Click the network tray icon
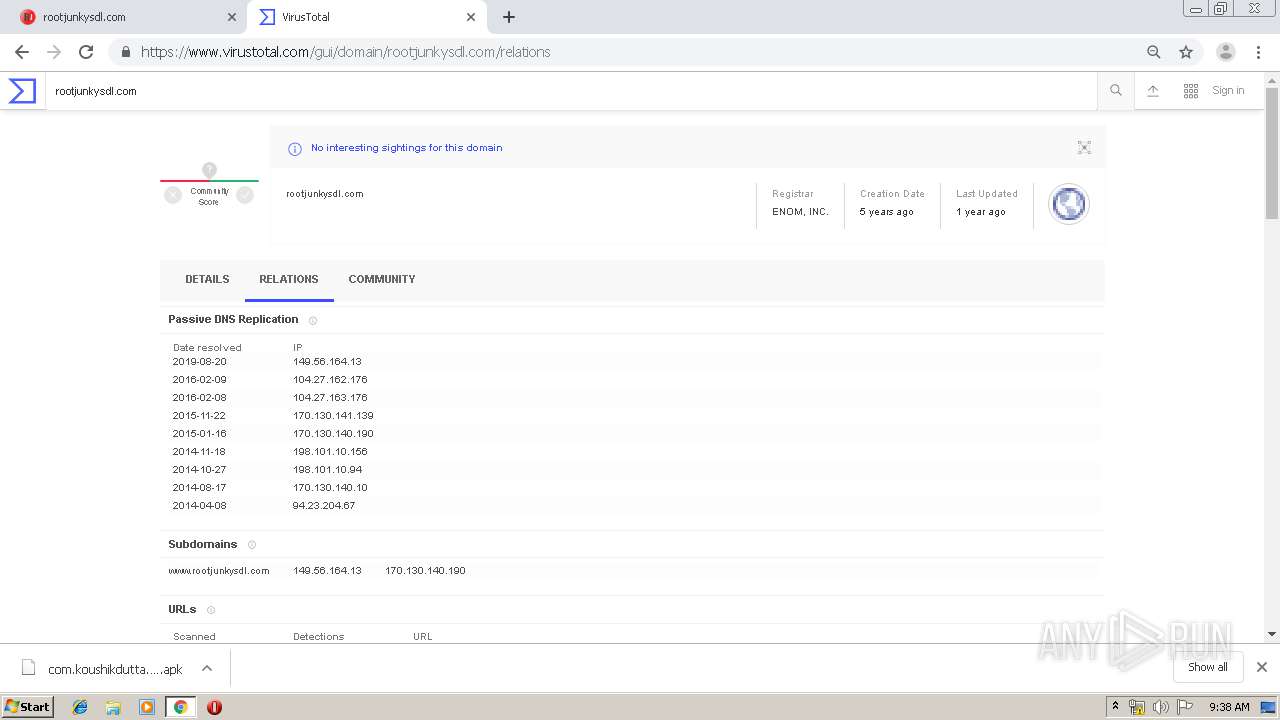The height and width of the screenshot is (720, 1280). click(x=1136, y=707)
